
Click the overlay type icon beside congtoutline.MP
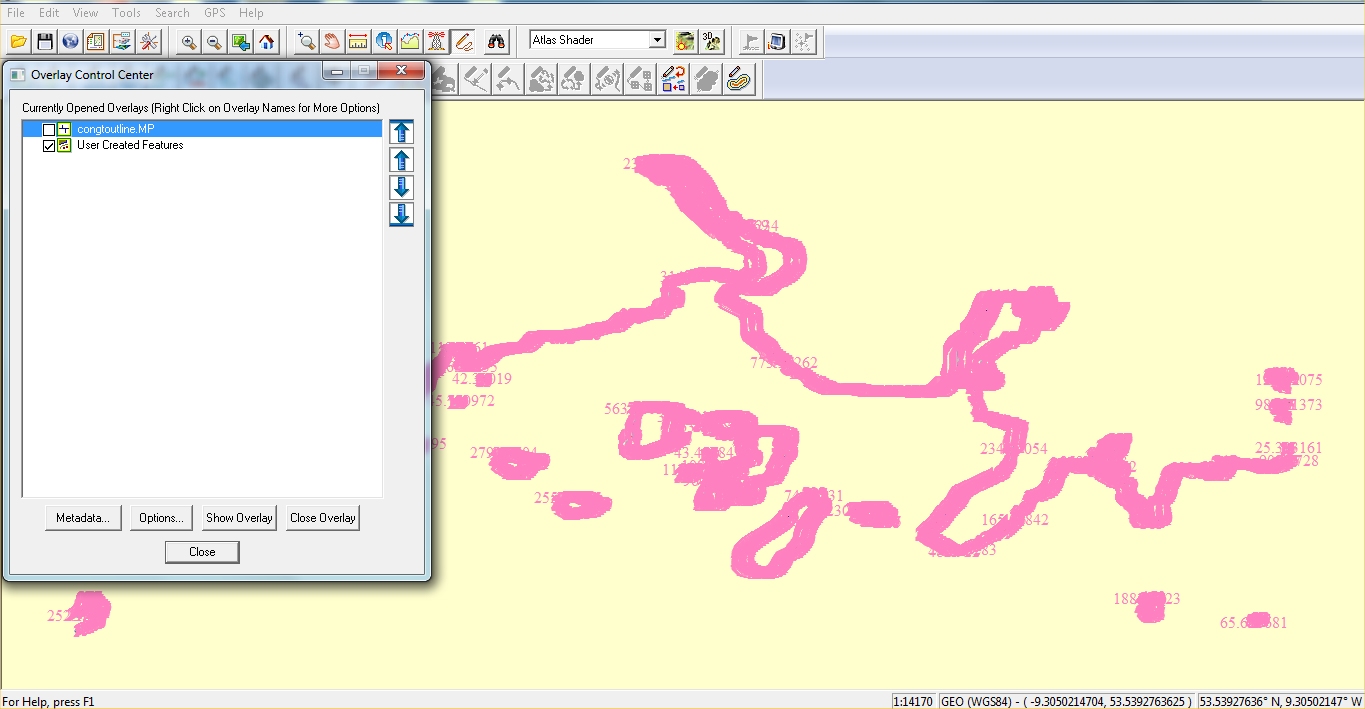(x=64, y=129)
